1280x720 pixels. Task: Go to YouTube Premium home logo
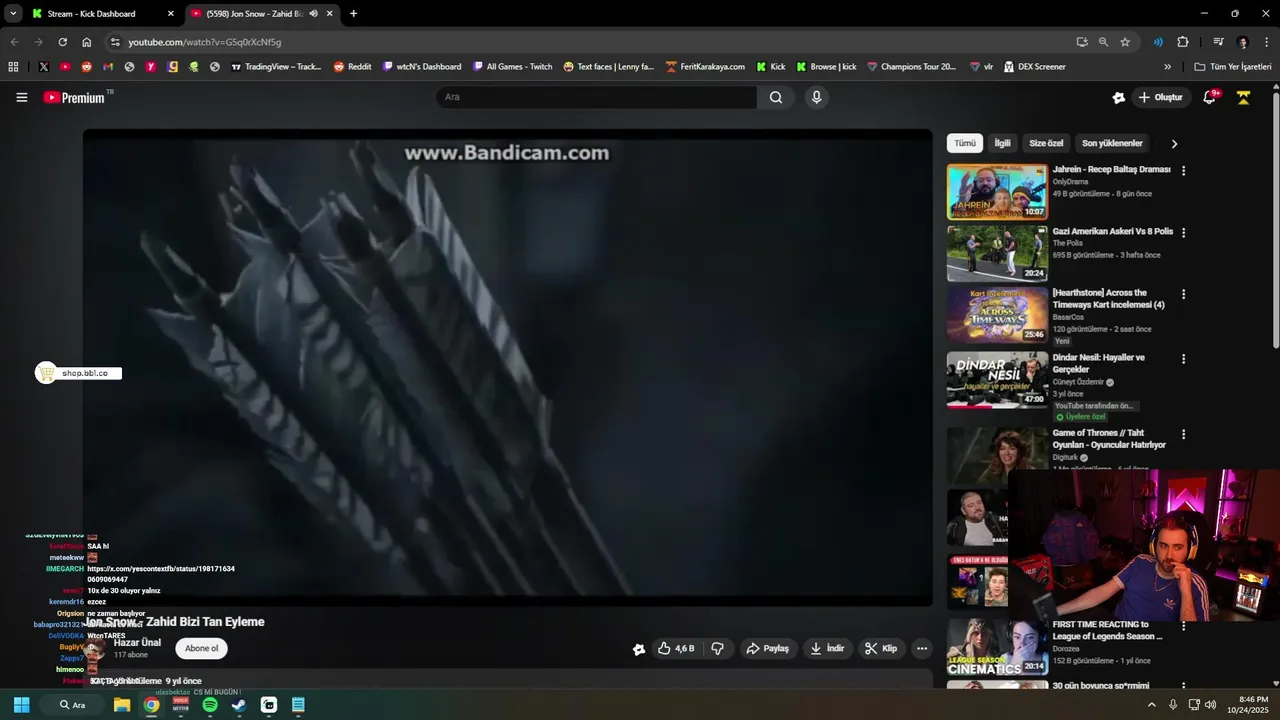point(75,97)
